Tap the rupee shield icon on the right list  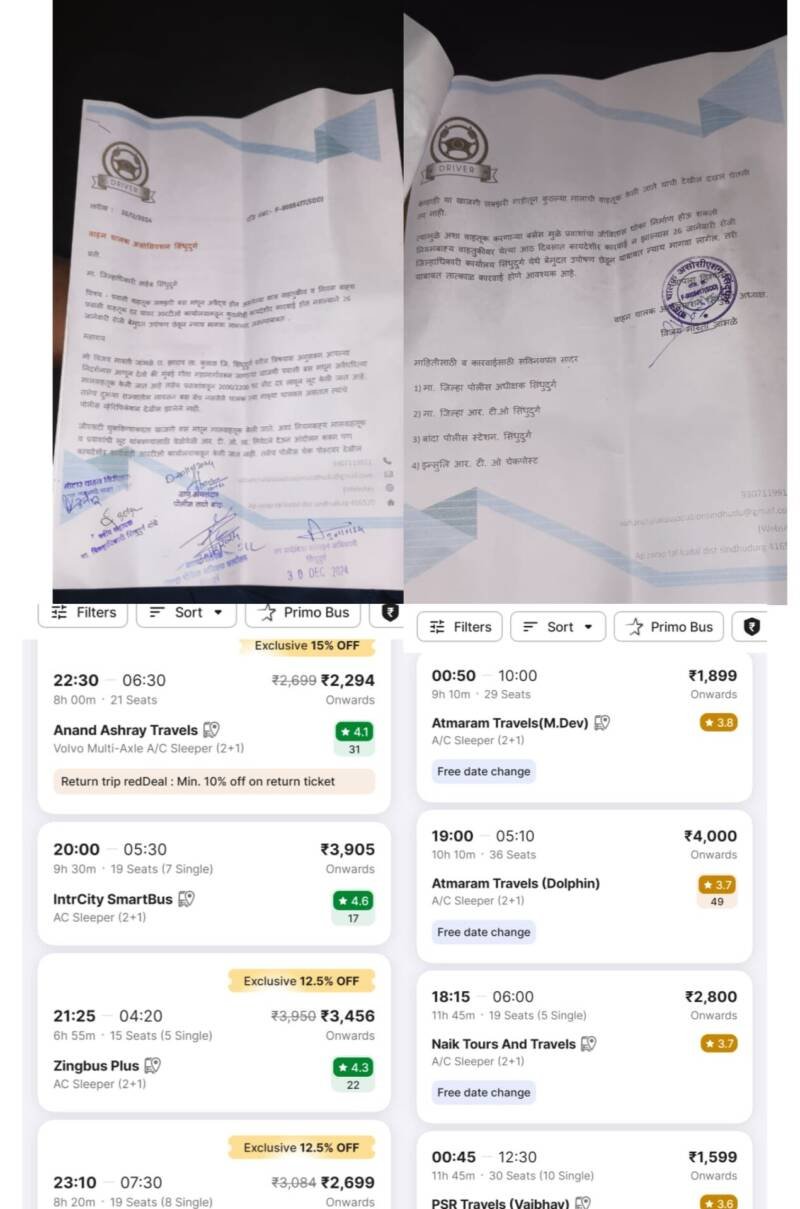pos(751,627)
